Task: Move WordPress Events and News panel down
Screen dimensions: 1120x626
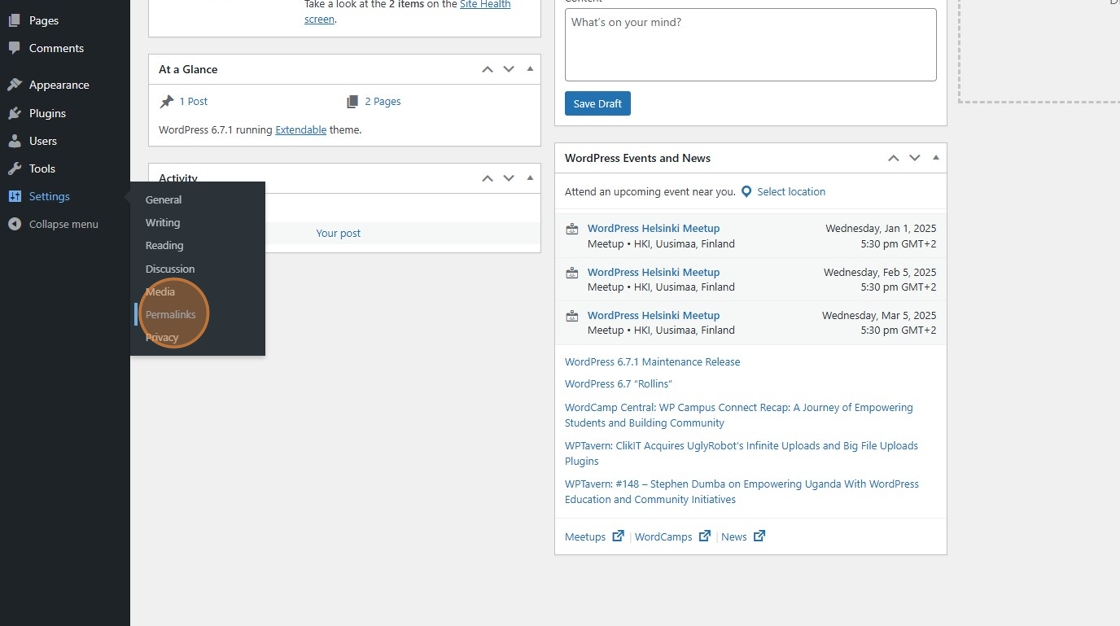Action: click(x=915, y=158)
